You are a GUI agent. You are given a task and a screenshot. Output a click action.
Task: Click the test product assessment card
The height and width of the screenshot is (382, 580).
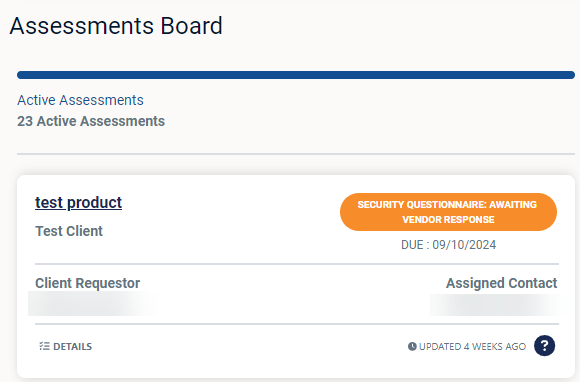tap(296, 276)
